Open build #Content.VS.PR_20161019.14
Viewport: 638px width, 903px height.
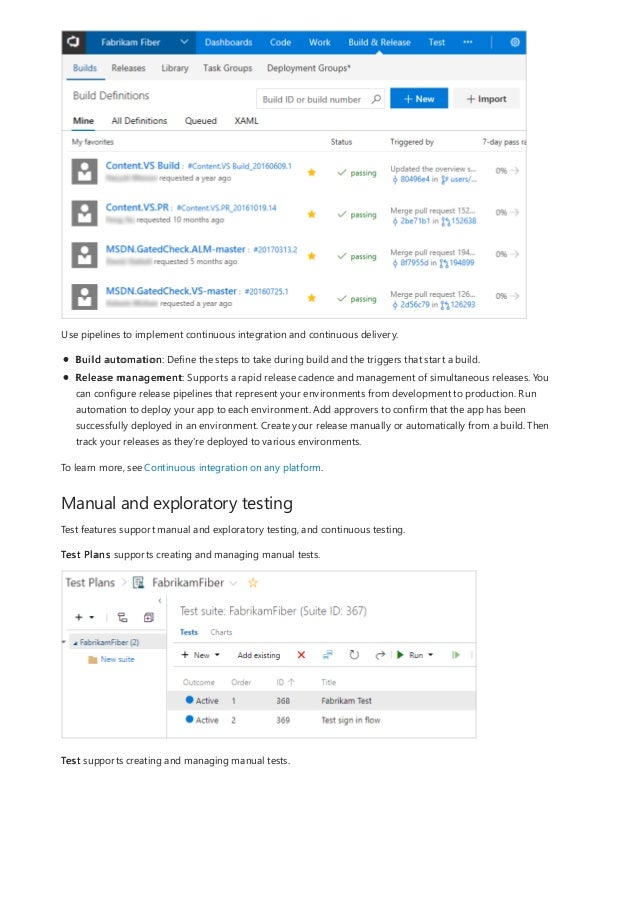coord(226,208)
